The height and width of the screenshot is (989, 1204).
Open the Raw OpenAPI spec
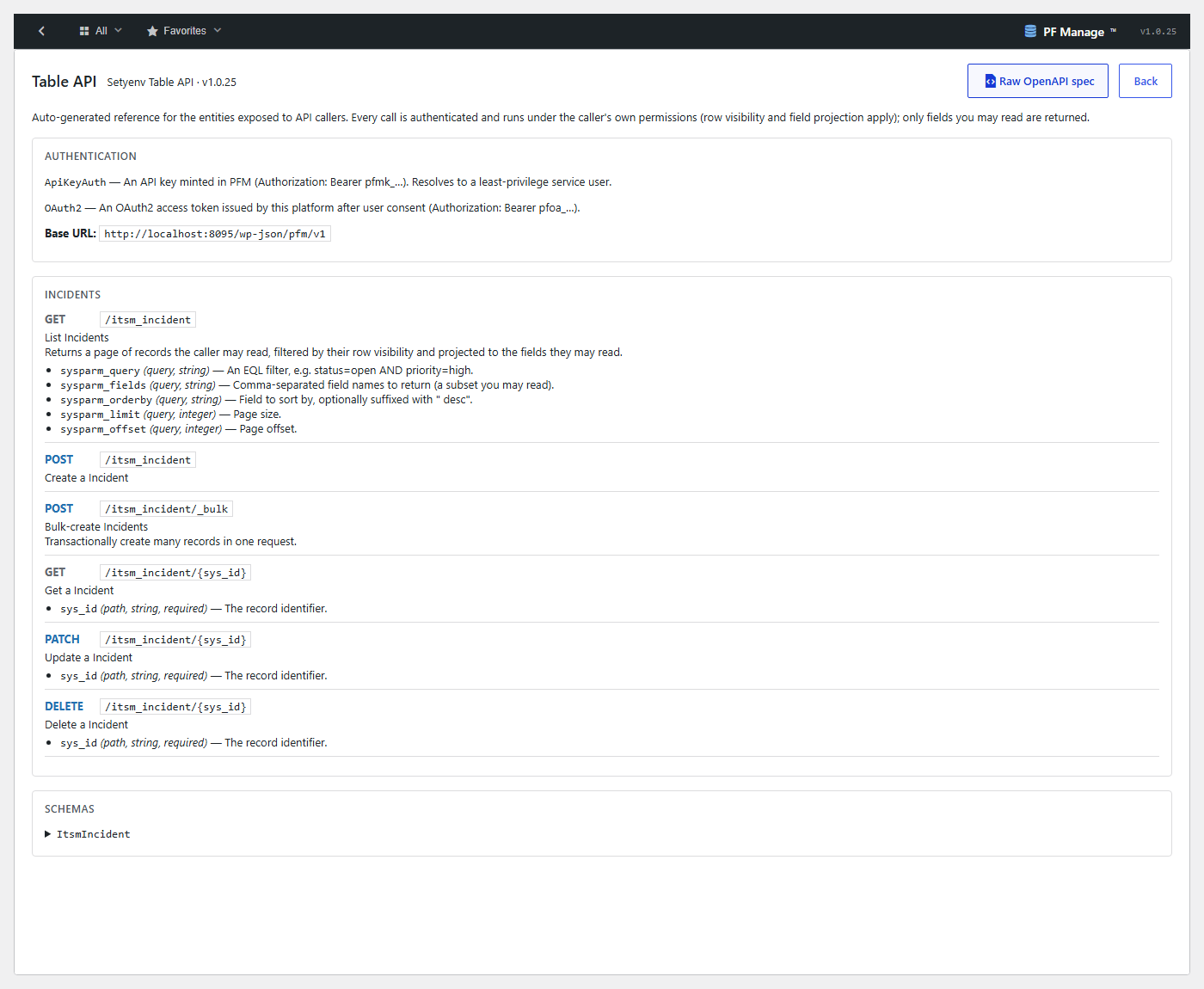click(1038, 81)
